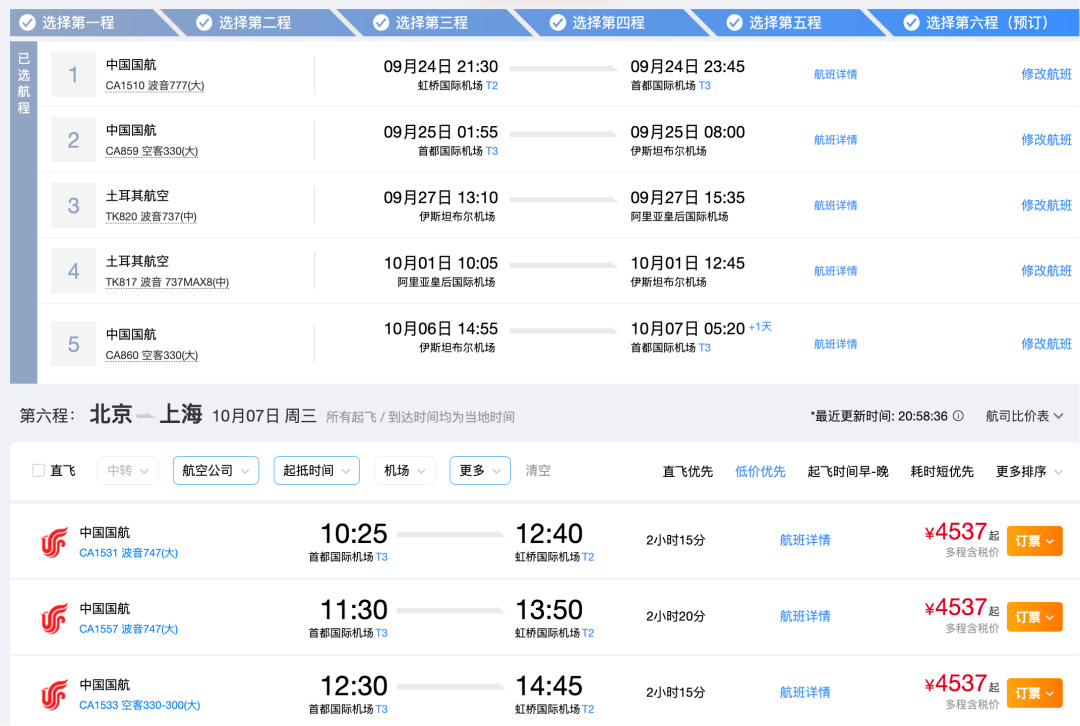This screenshot has width=1080, height=726.
Task: Click the ¥4537 price of flight CA1531
Action: [955, 532]
